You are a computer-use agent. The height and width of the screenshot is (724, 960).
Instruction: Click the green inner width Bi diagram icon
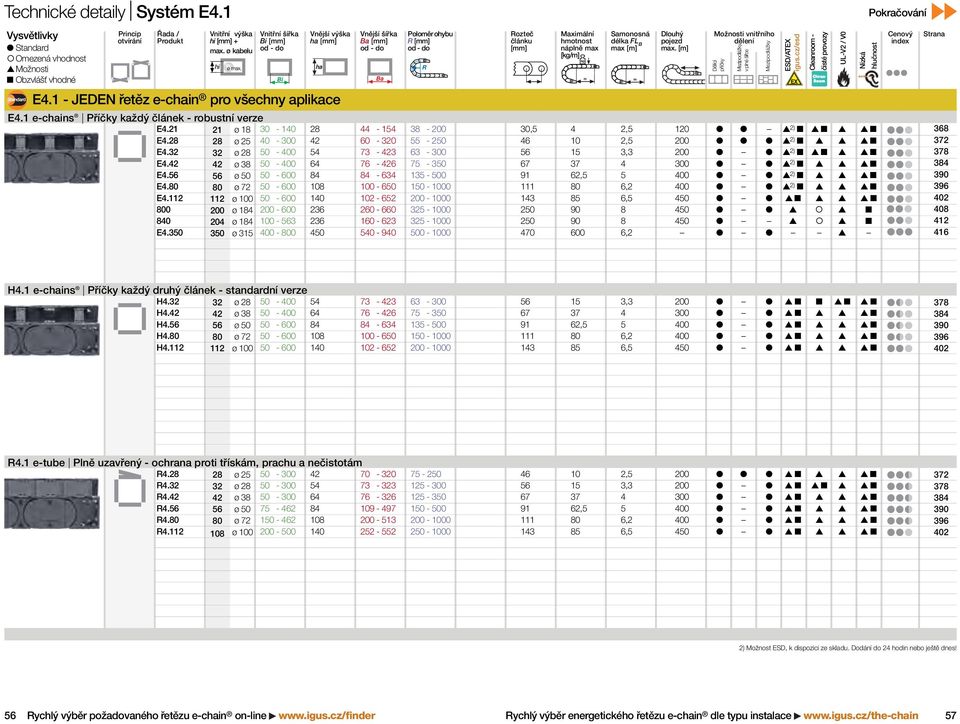coord(279,70)
